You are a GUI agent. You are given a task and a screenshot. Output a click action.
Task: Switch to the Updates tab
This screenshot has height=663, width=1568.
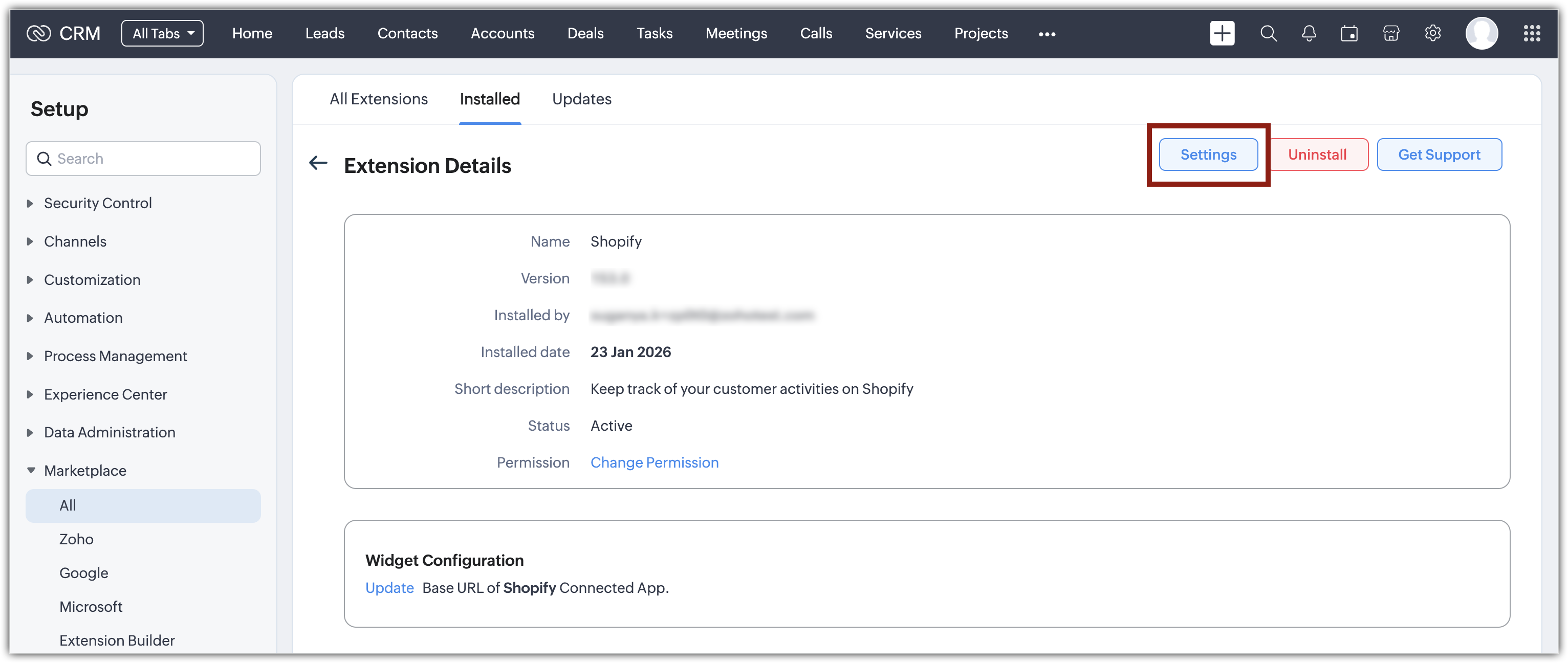pyautogui.click(x=581, y=99)
